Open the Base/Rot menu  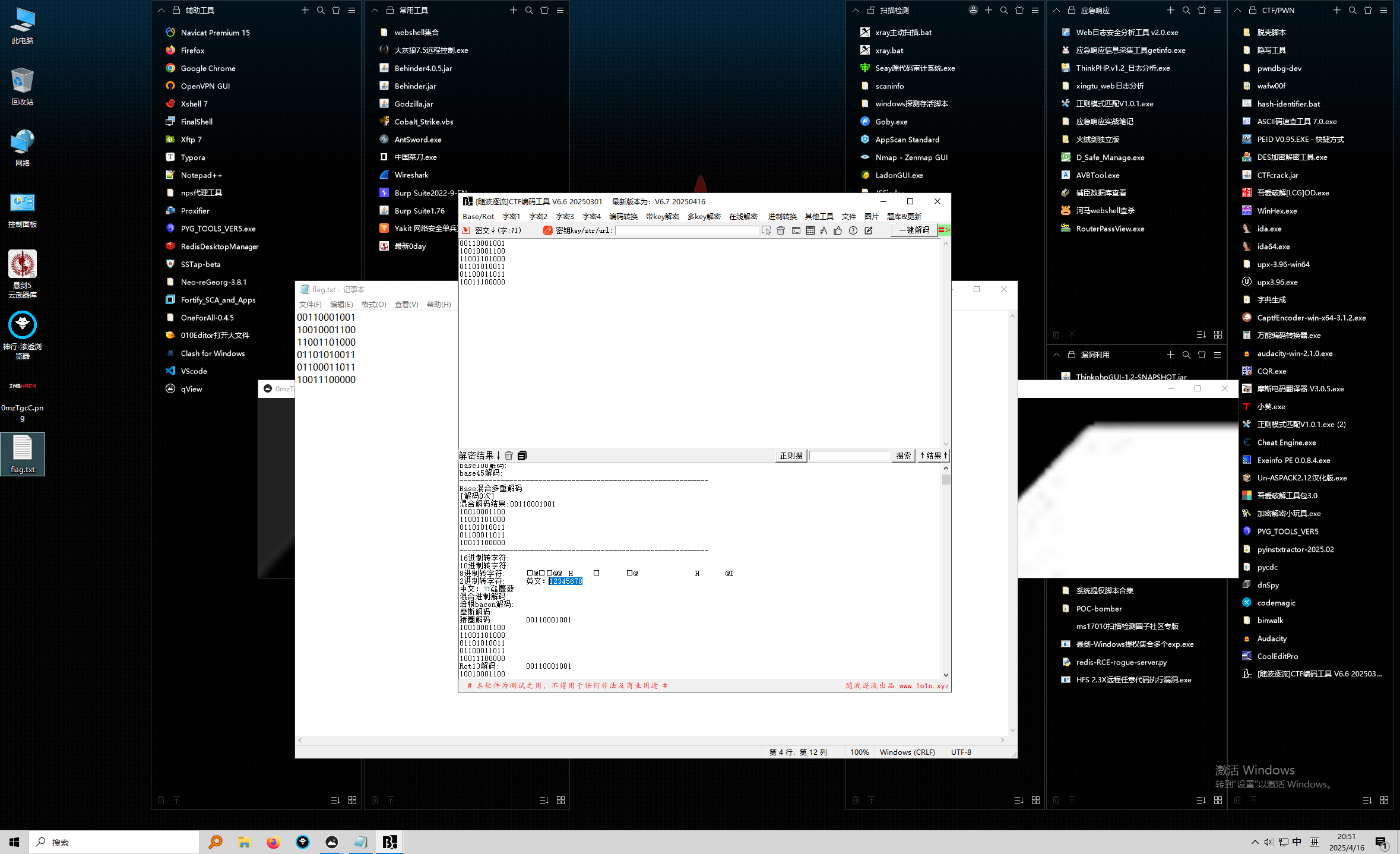click(x=478, y=216)
